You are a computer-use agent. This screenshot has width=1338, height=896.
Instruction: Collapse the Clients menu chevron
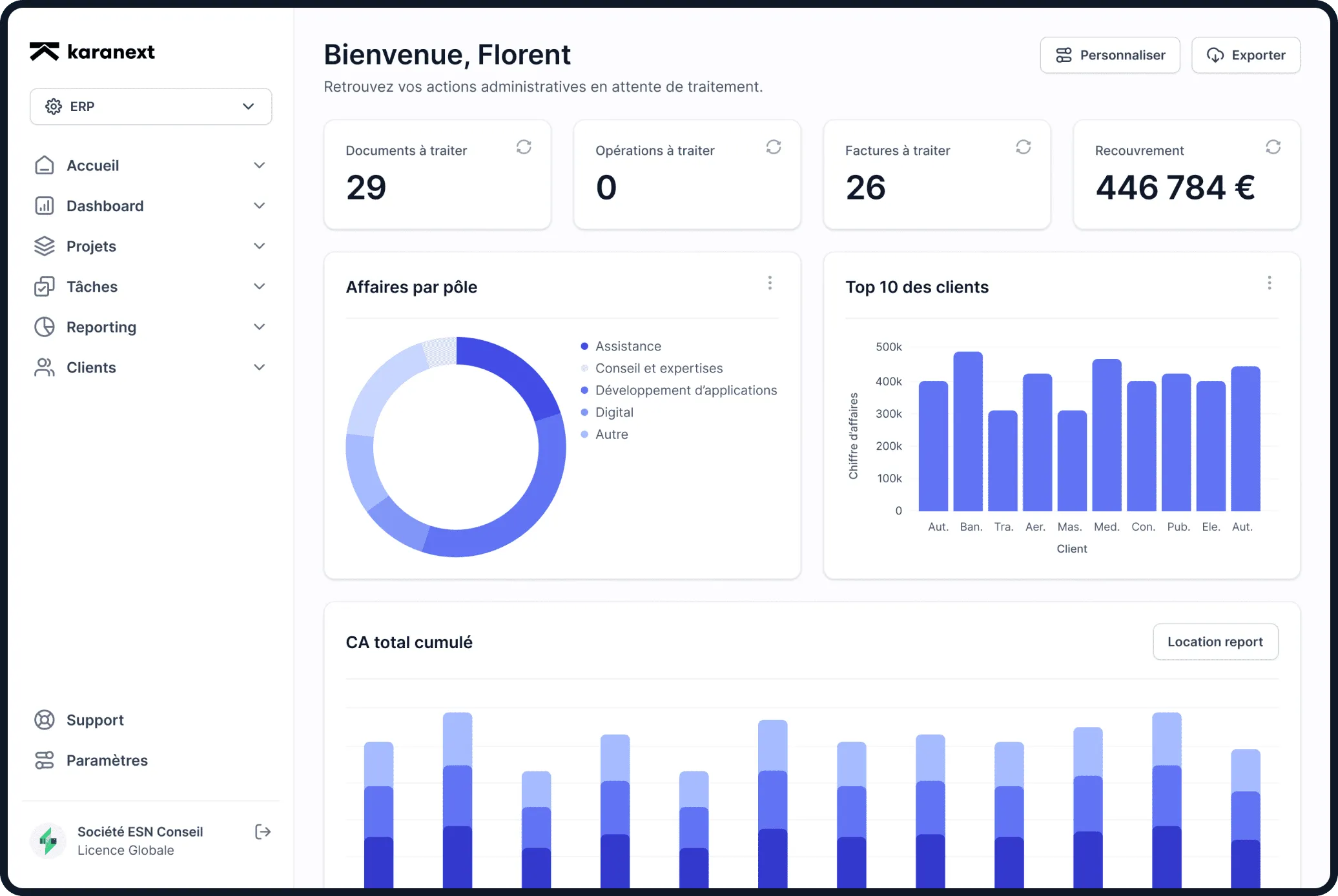point(259,367)
